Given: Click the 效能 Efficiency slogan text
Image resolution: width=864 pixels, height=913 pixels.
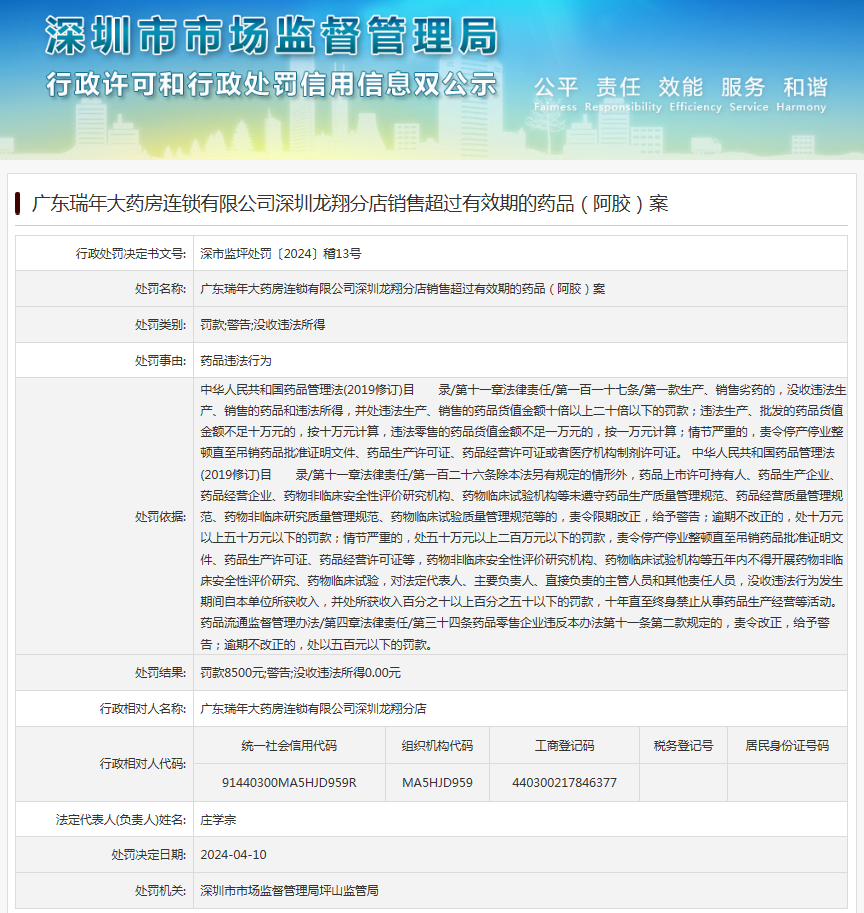Looking at the screenshot, I should click(x=695, y=93).
